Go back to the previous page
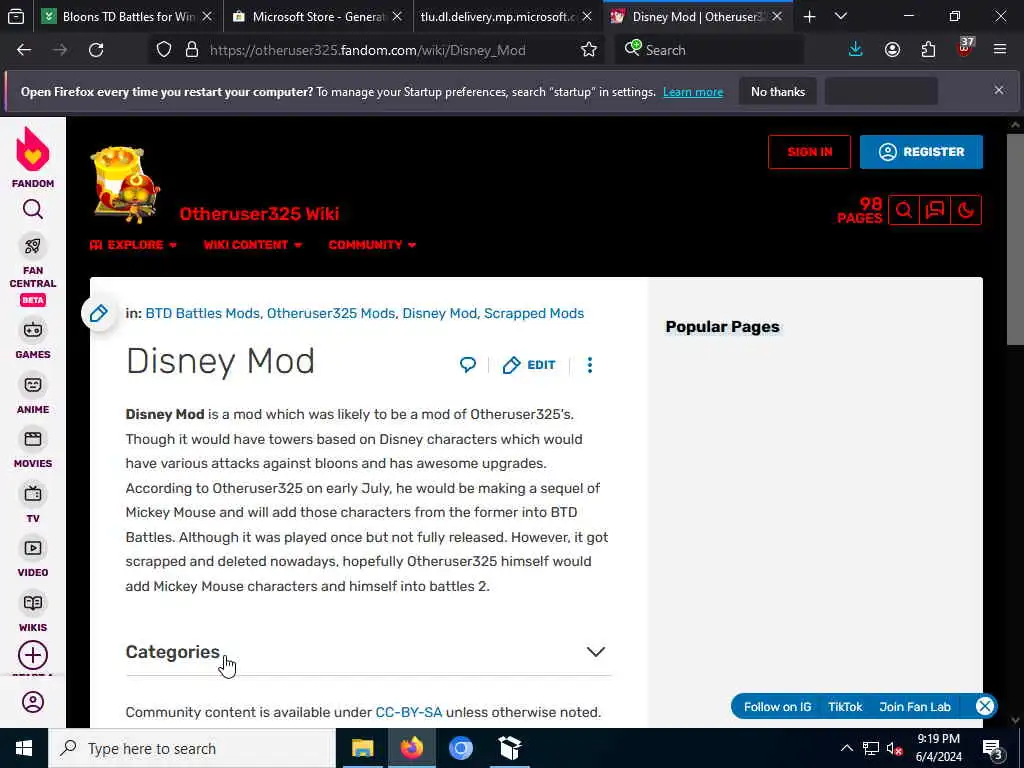 (24, 50)
